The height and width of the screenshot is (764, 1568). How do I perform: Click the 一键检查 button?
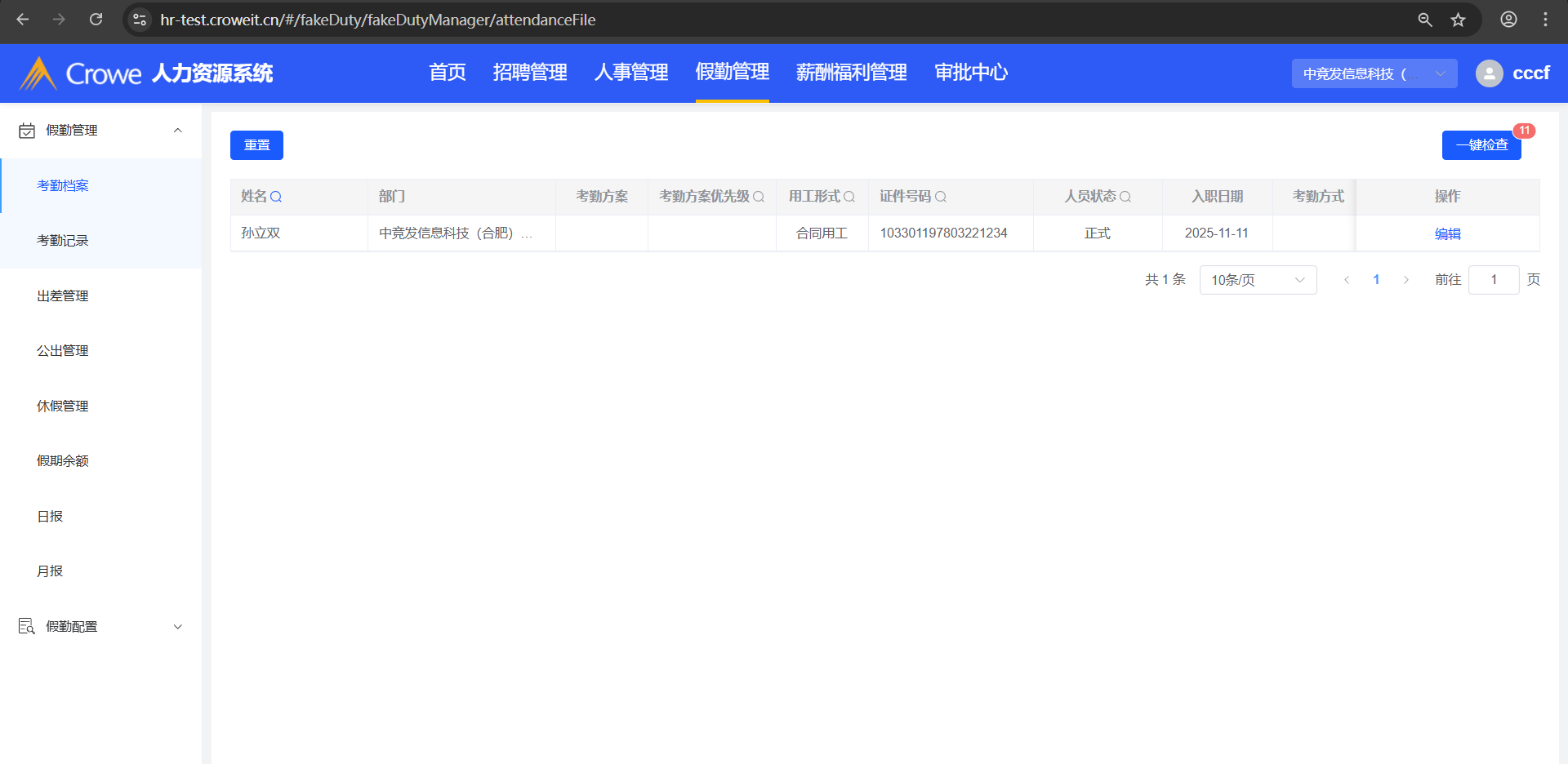tap(1481, 145)
